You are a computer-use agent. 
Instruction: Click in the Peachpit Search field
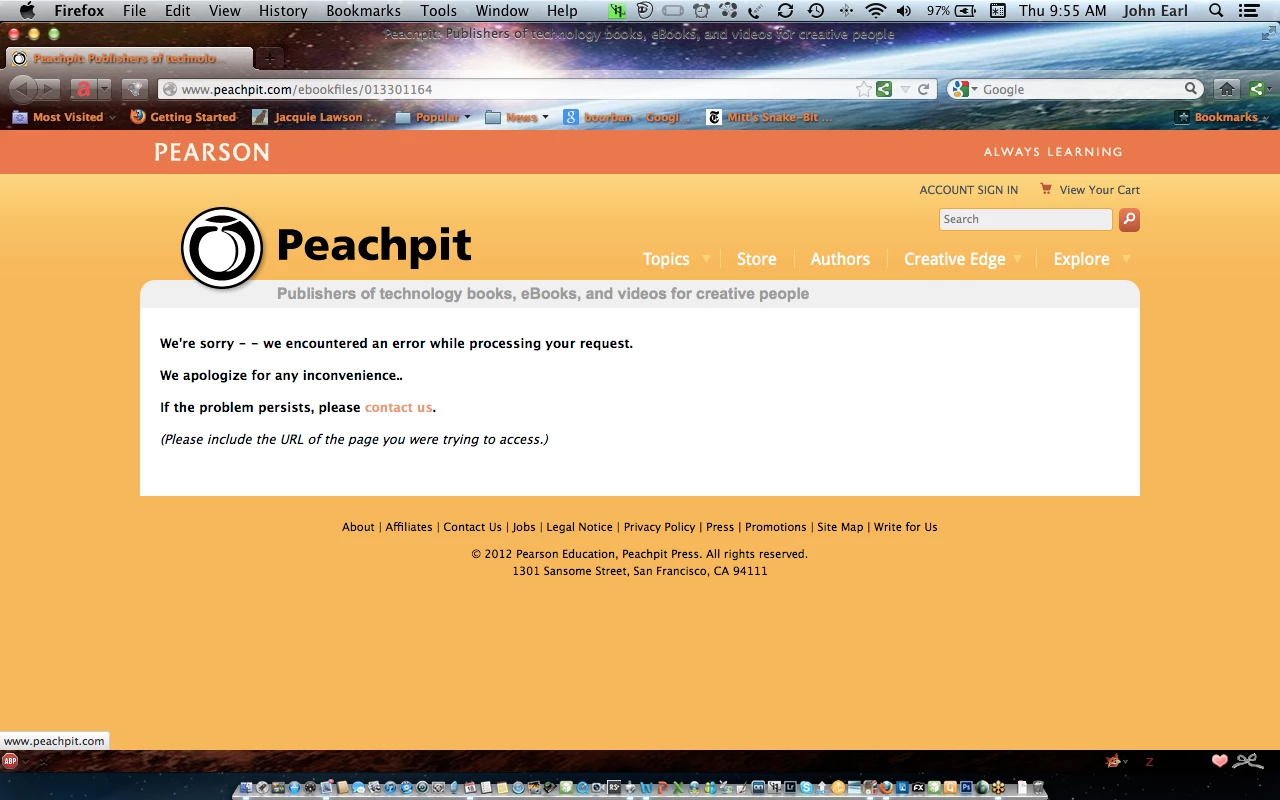pyautogui.click(x=1025, y=219)
